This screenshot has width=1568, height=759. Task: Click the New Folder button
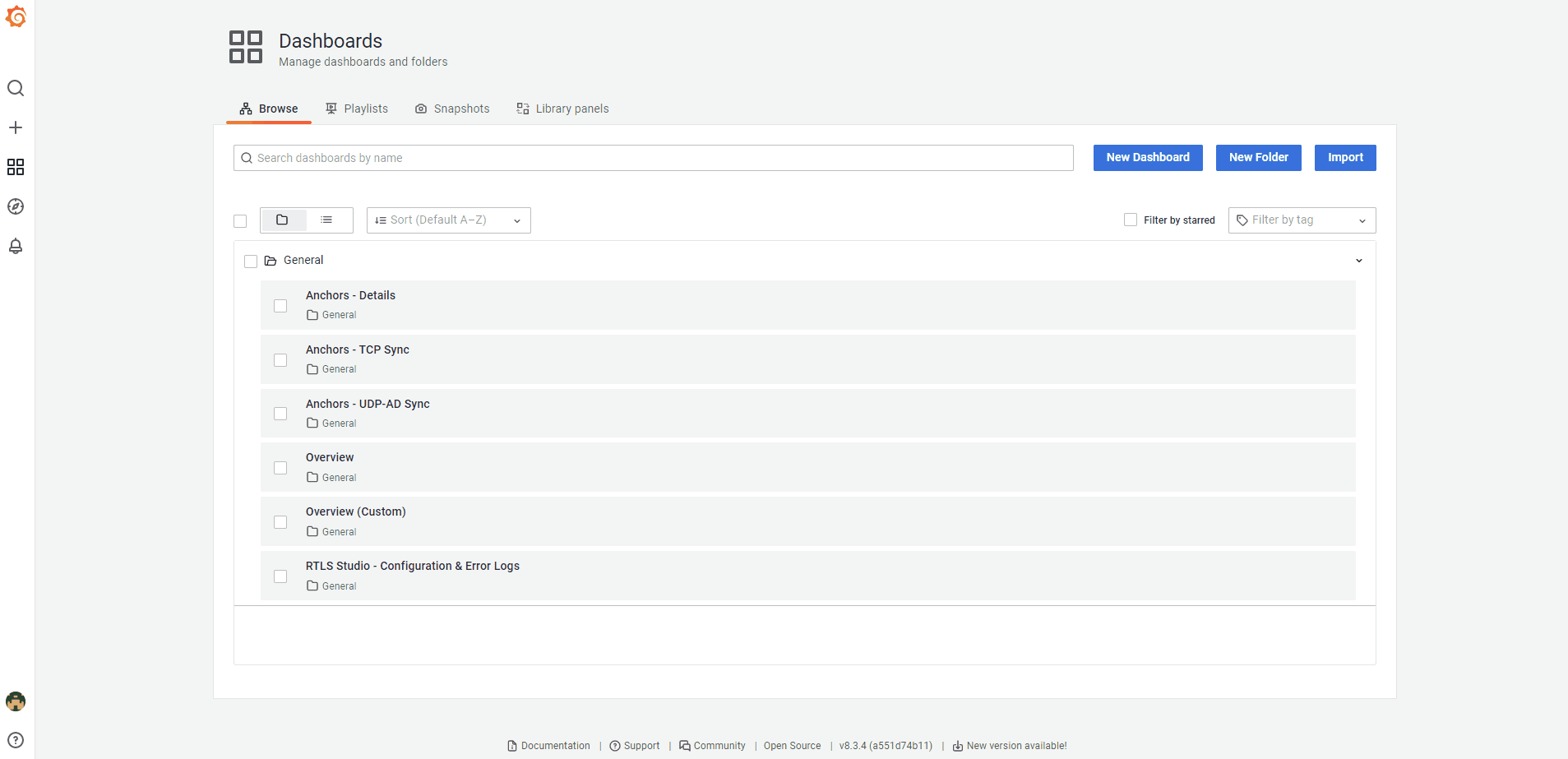click(1259, 158)
